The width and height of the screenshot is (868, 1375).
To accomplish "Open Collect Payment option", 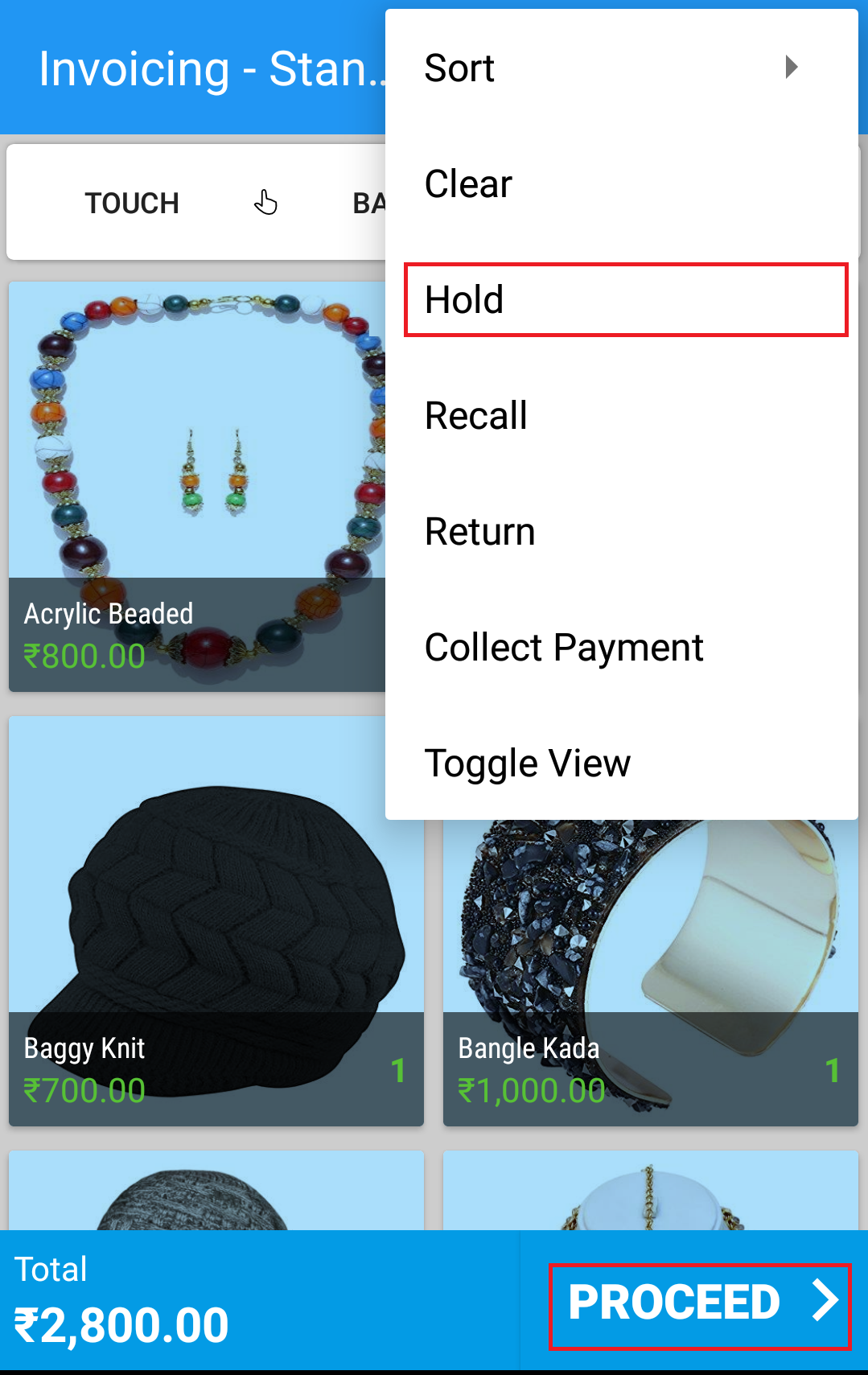I will (621, 647).
